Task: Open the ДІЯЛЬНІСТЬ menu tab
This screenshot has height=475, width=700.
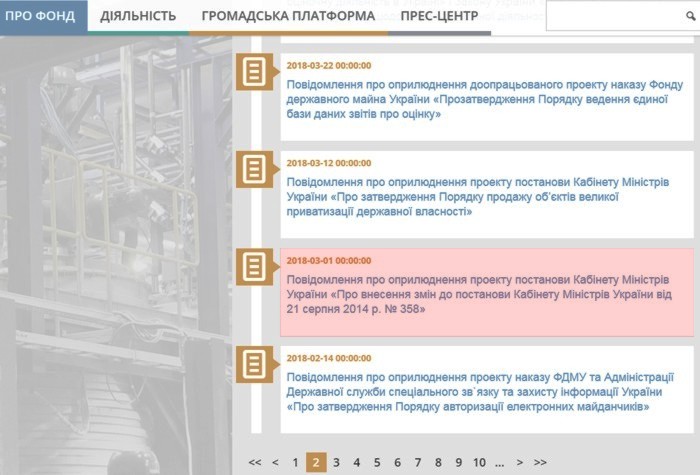Action: click(x=138, y=17)
